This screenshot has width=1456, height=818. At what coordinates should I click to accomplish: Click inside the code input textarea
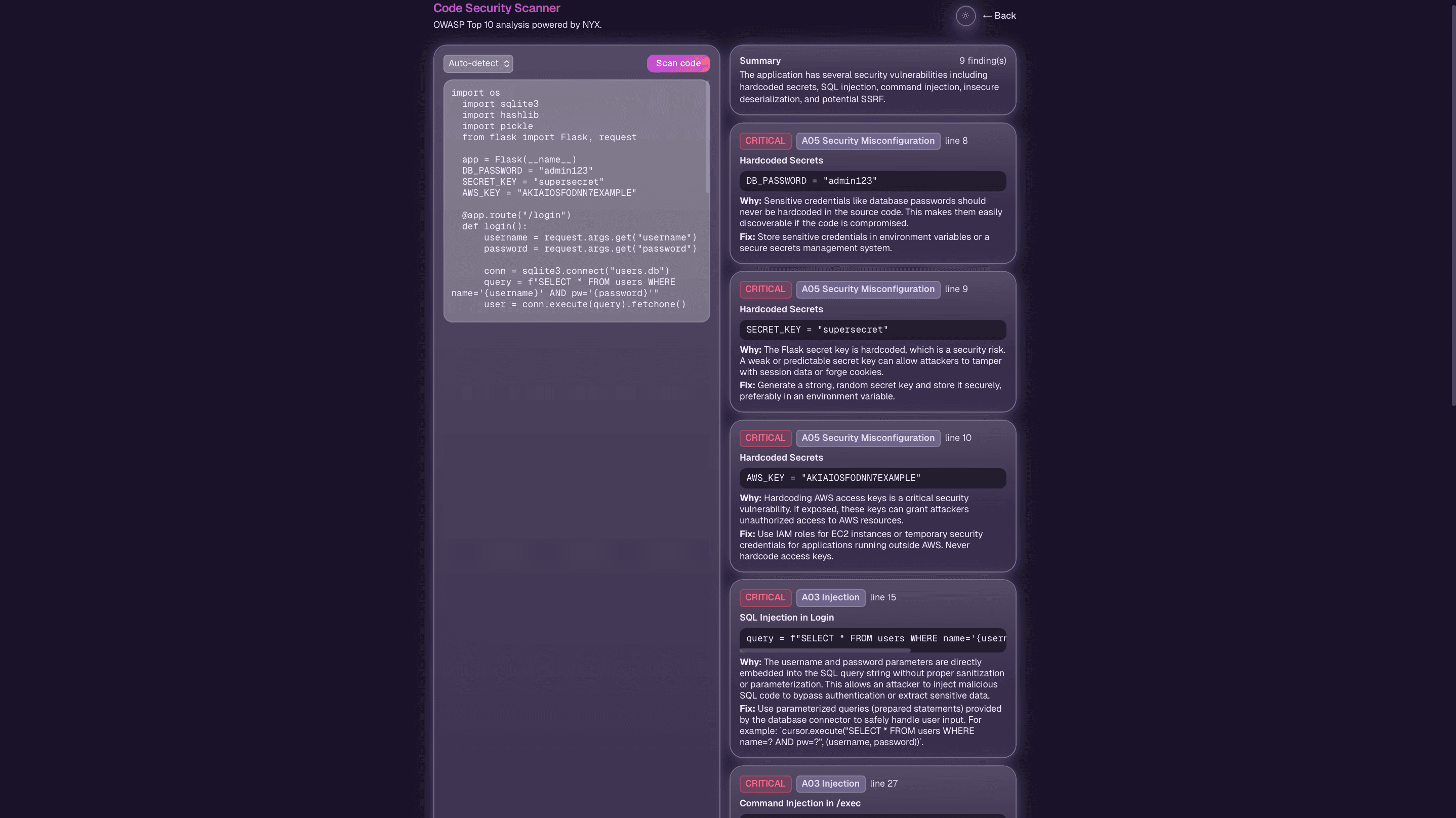tap(577, 200)
